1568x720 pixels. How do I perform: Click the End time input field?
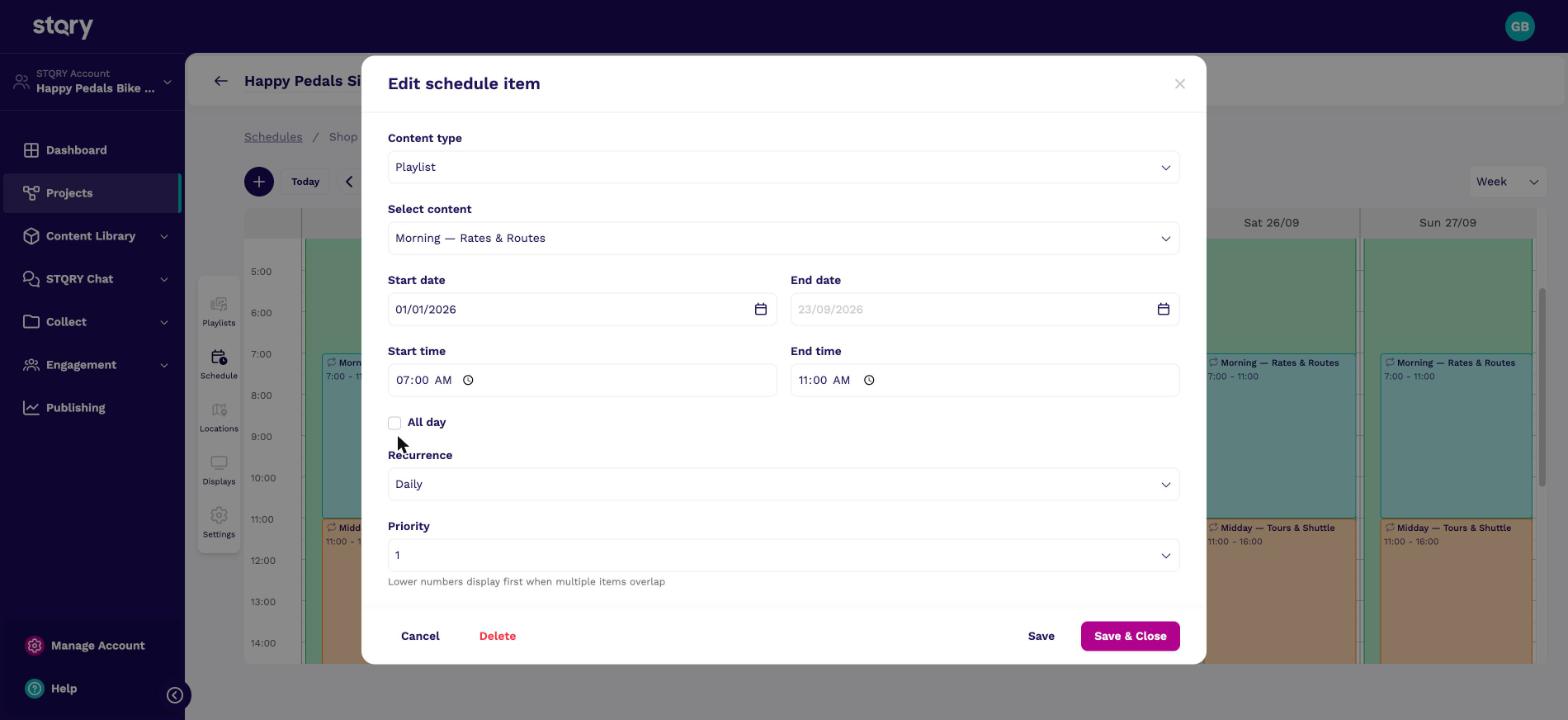985,381
